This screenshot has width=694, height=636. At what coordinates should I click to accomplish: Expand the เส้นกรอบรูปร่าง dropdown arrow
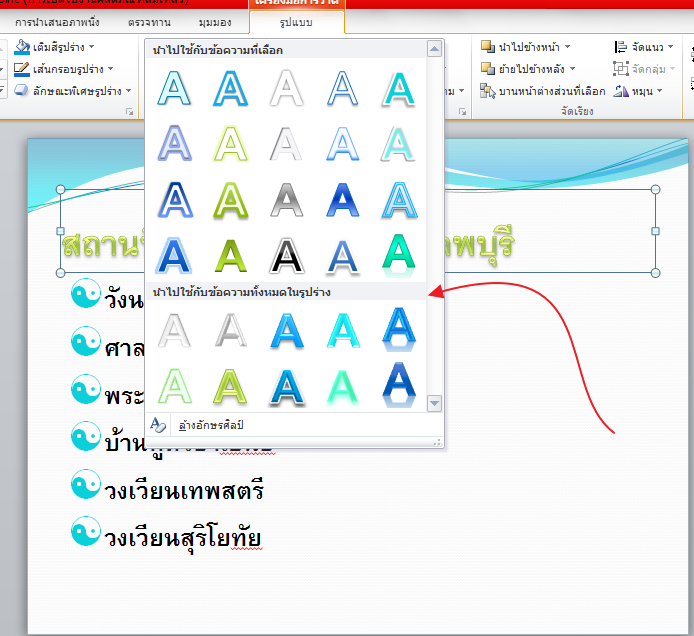pyautogui.click(x=111, y=69)
